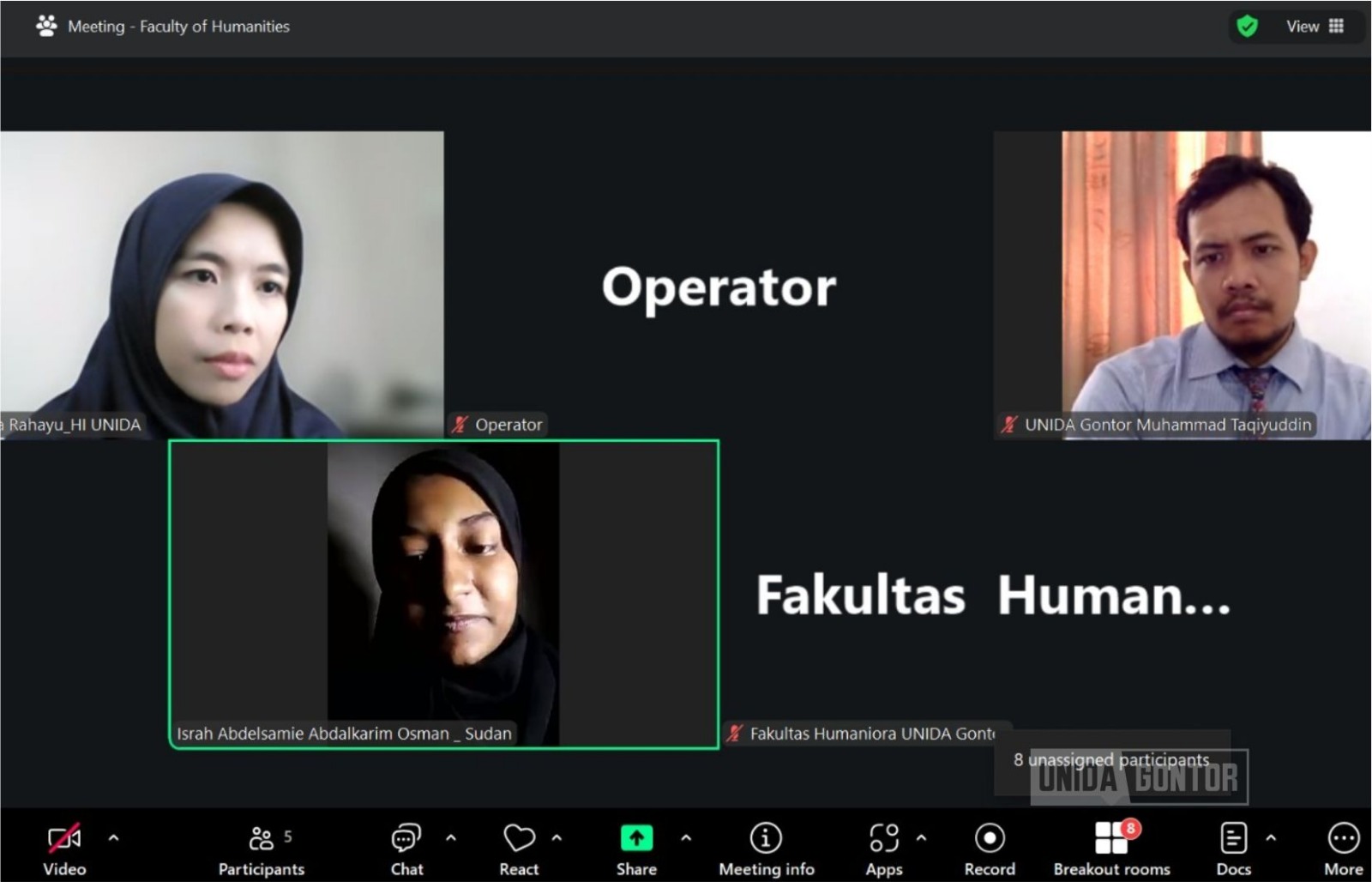Open the Participants panel

[262, 848]
